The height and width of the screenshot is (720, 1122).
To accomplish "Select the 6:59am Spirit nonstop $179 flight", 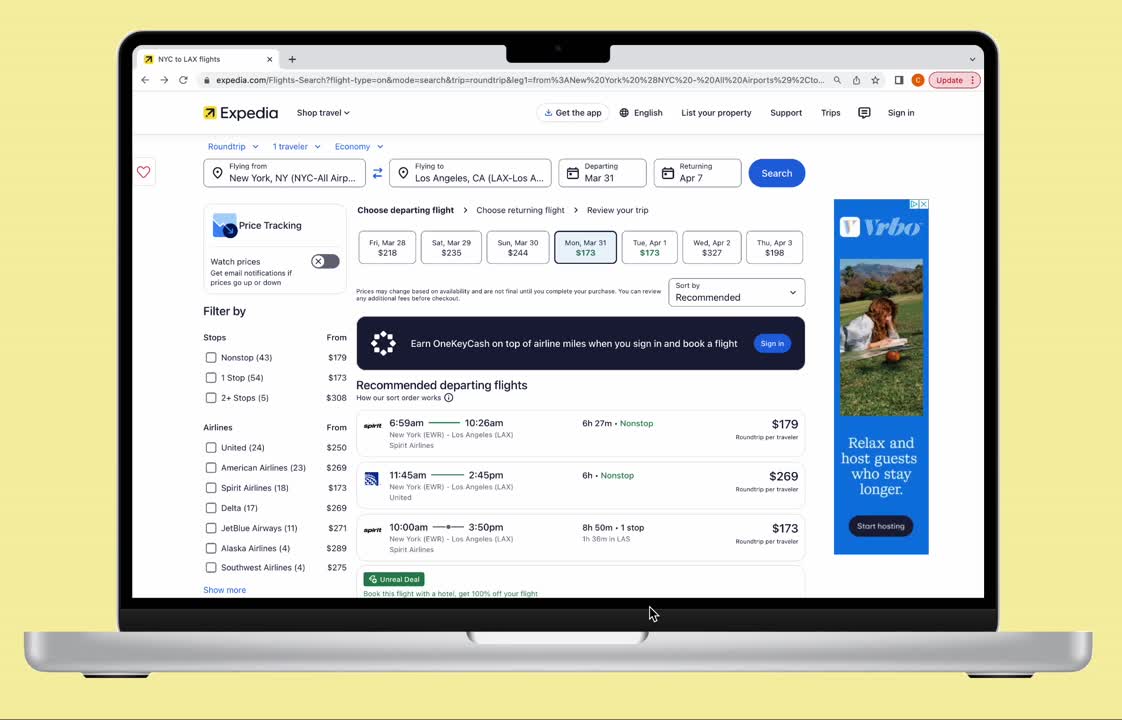I will (580, 434).
